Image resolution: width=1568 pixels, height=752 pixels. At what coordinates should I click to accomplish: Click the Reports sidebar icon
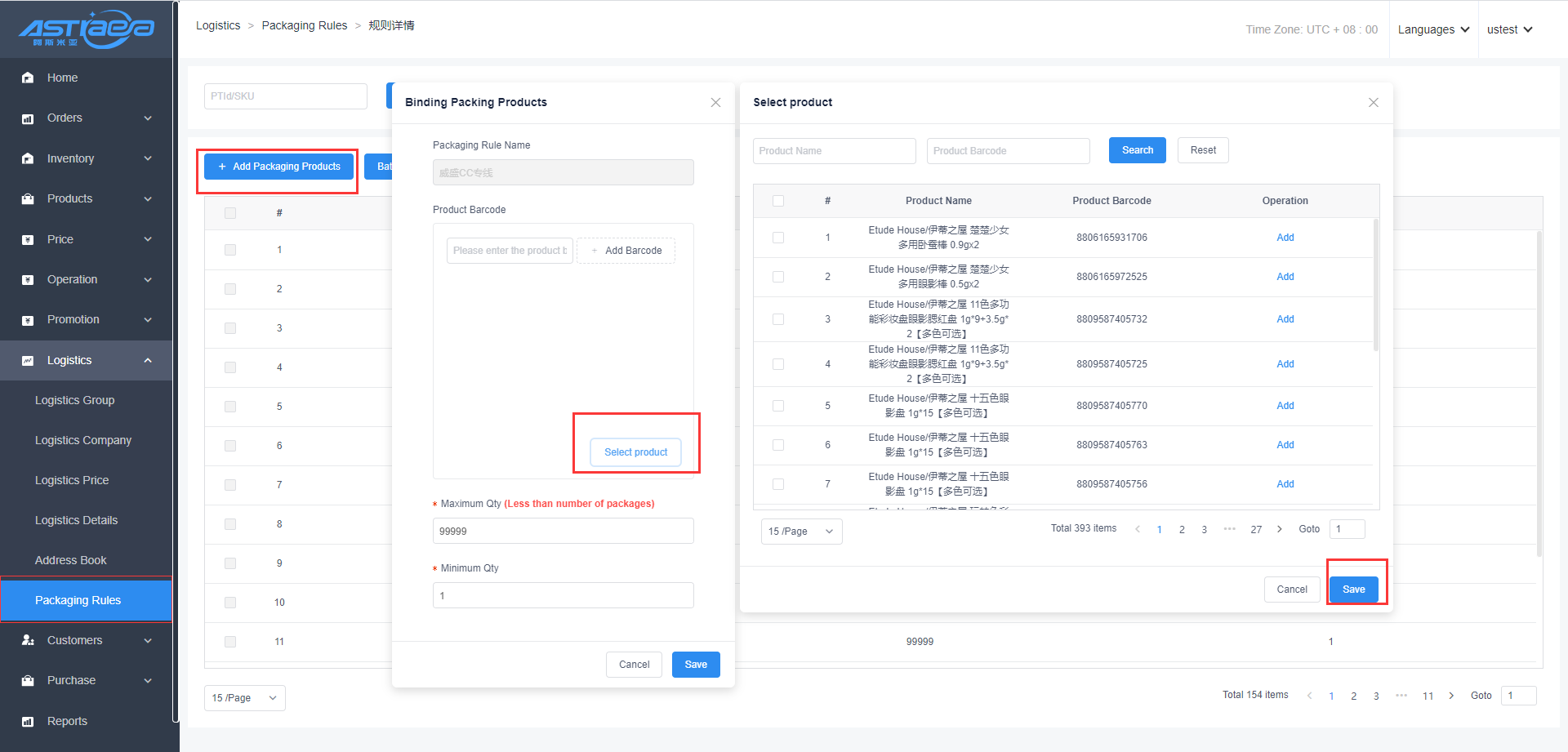point(28,721)
